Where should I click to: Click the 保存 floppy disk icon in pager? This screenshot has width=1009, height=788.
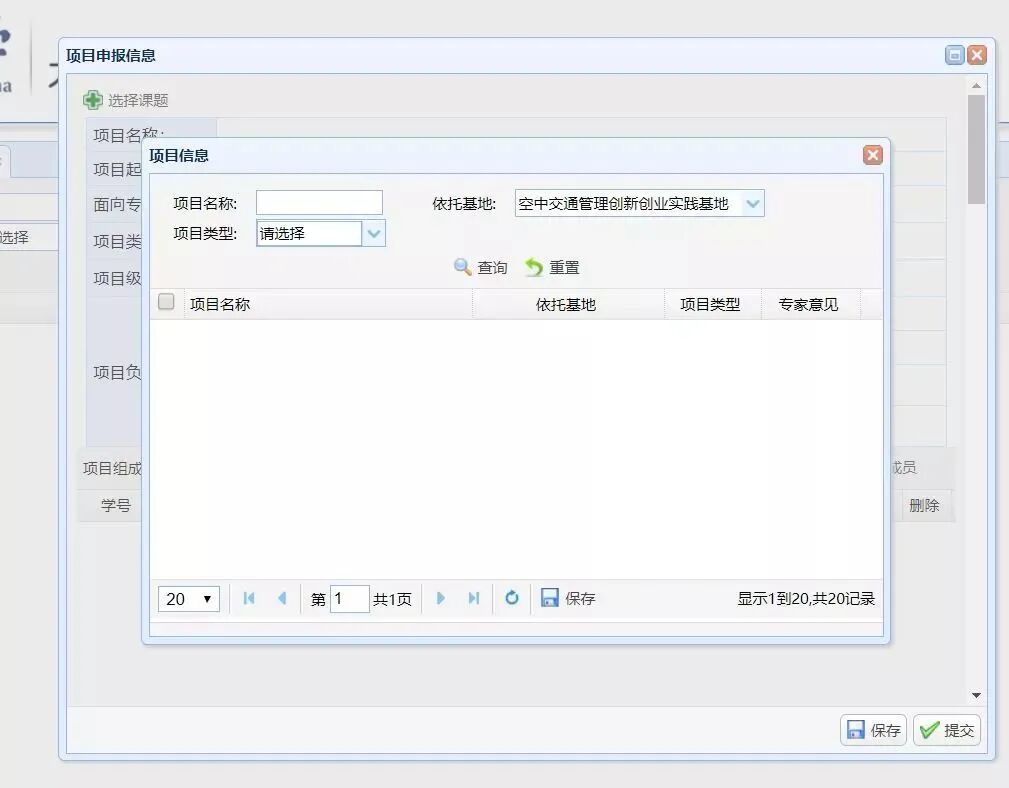pos(549,598)
